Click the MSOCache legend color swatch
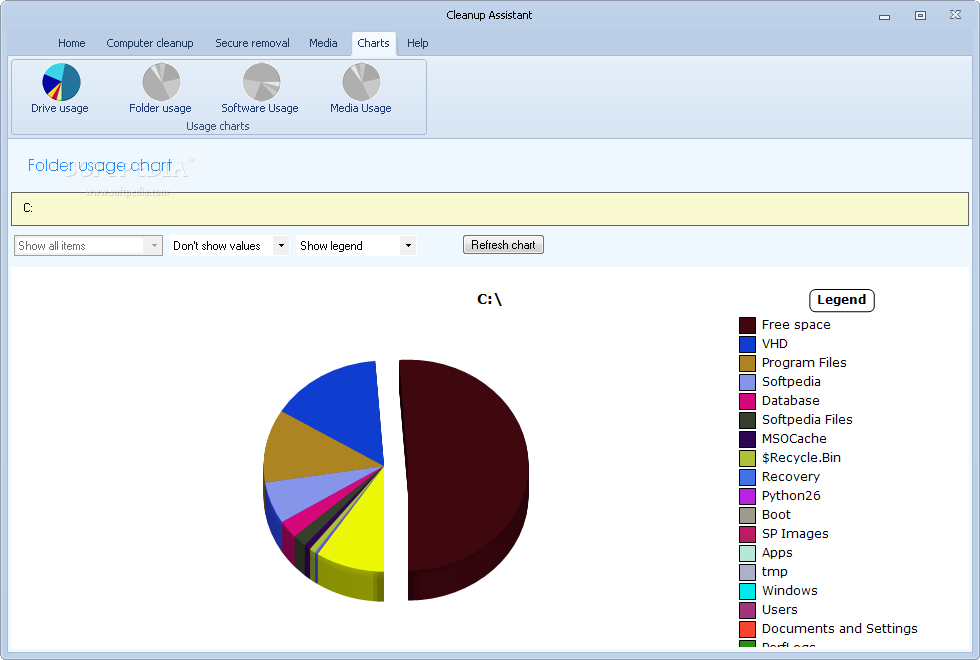 pyautogui.click(x=748, y=439)
